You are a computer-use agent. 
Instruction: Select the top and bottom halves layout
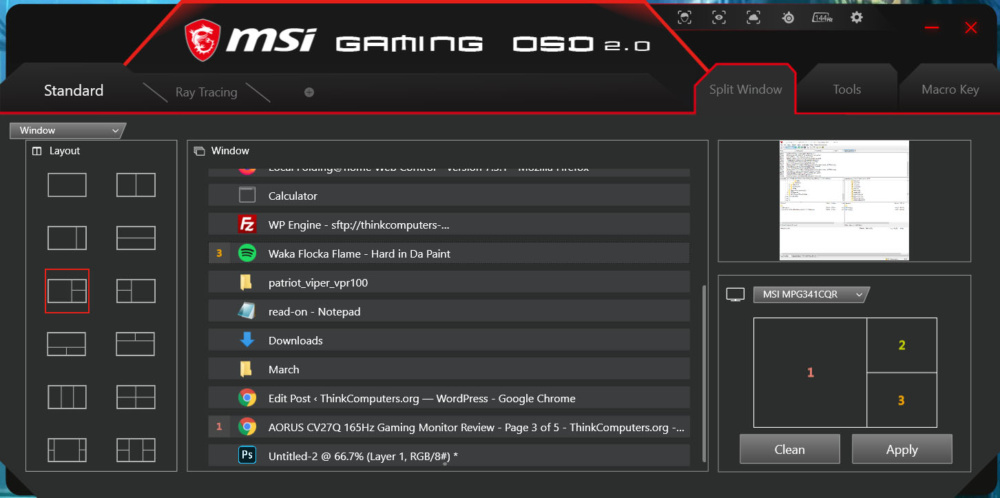click(136, 238)
